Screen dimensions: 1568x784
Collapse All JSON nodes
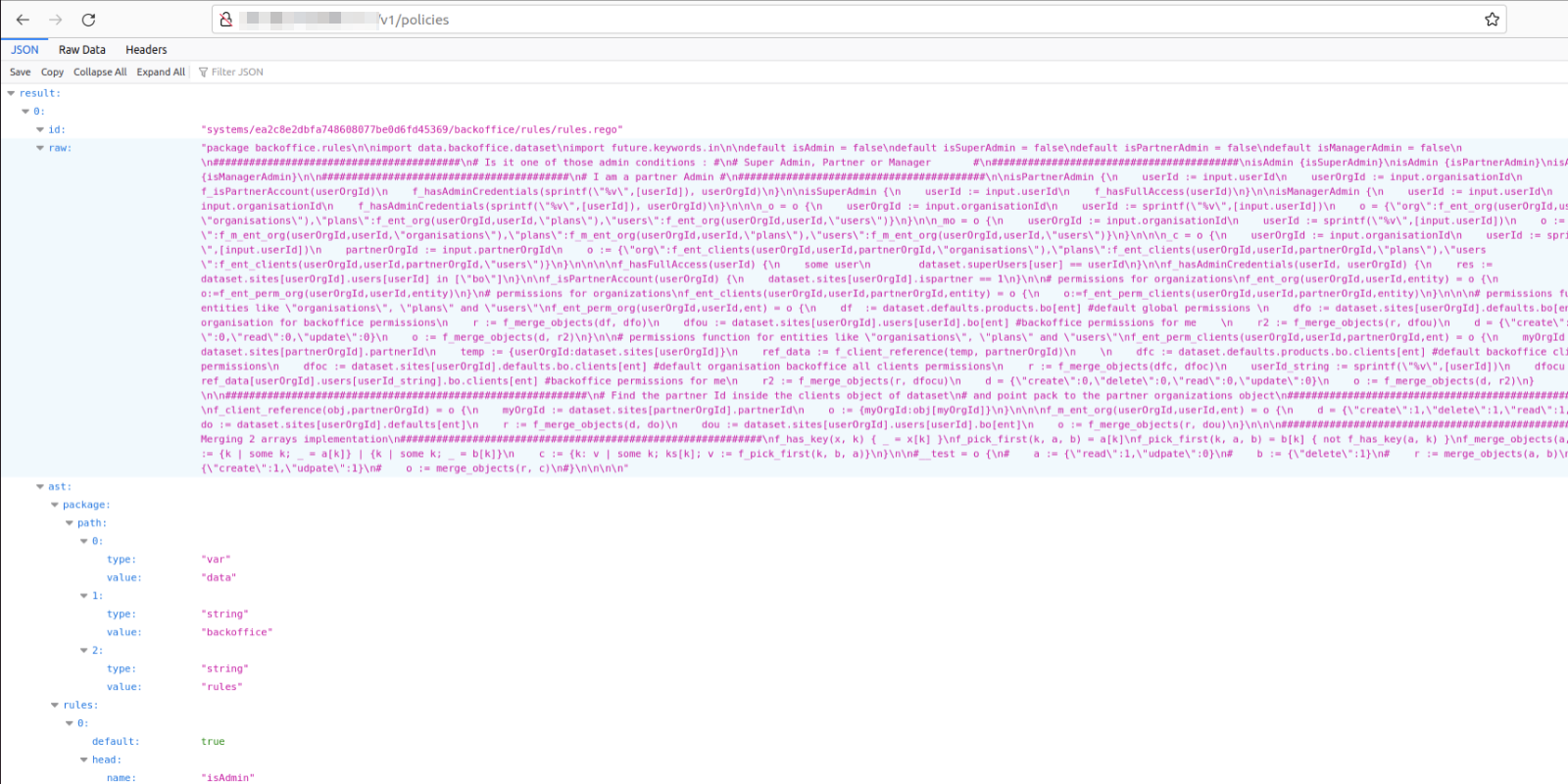[x=100, y=73]
